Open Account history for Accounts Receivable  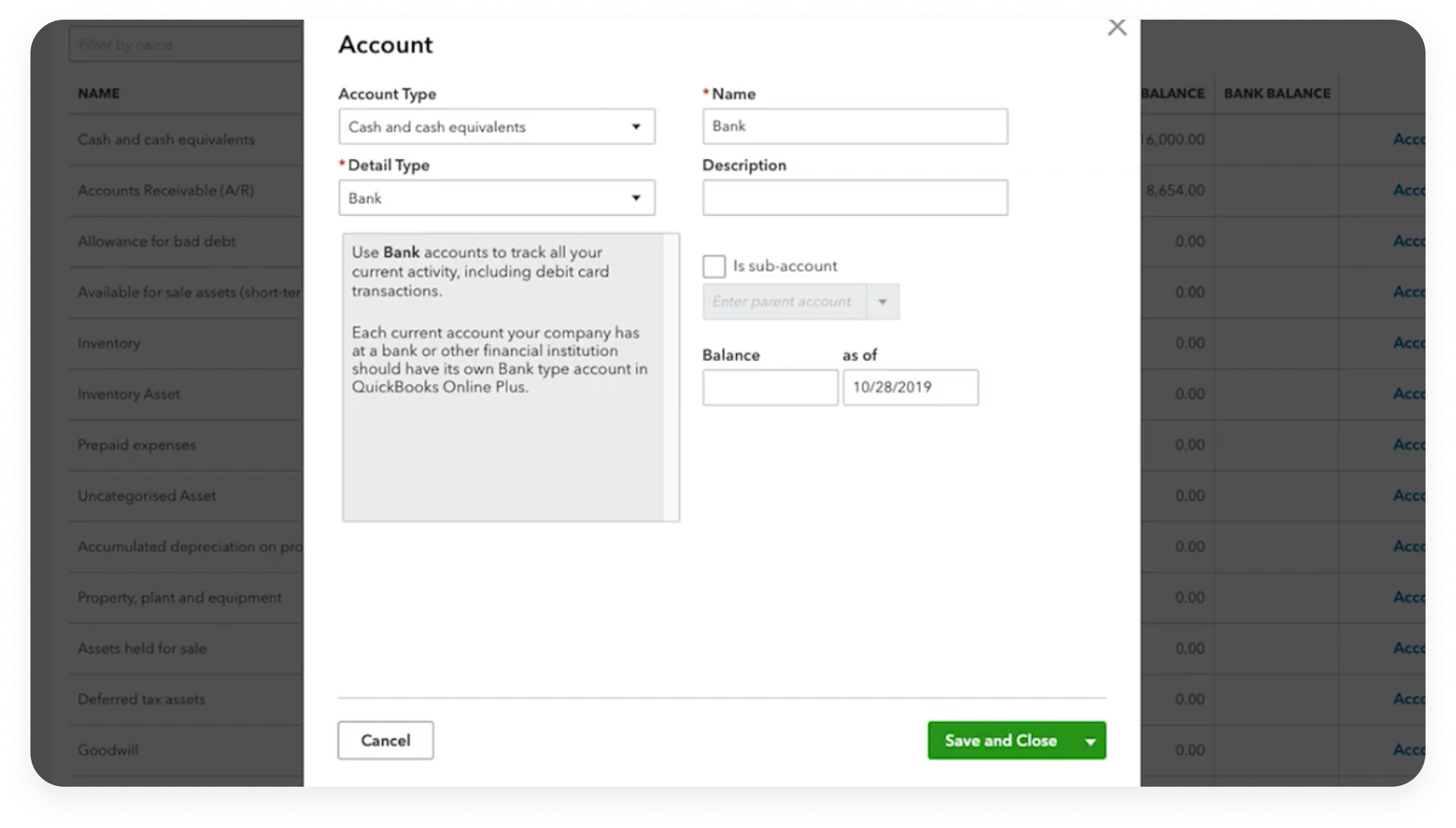(x=1411, y=190)
